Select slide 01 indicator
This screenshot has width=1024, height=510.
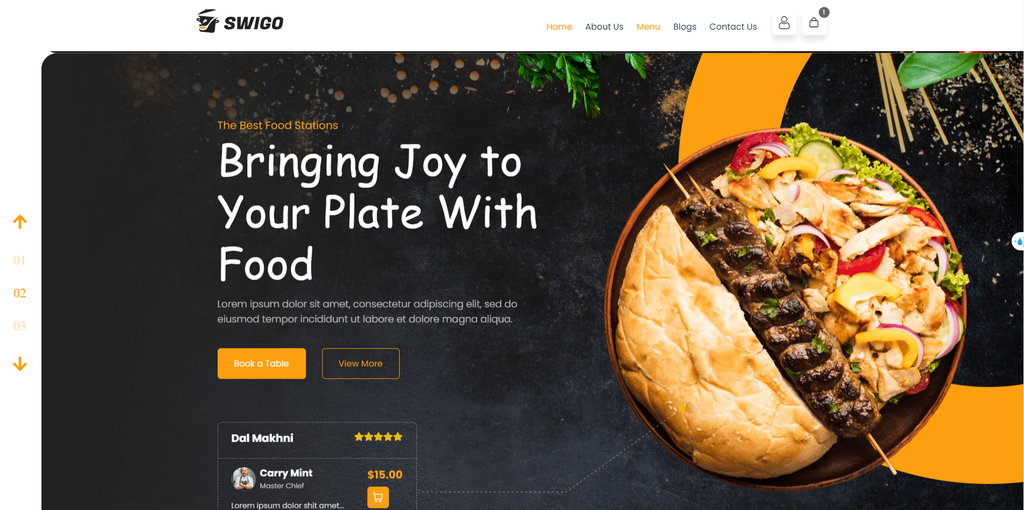(x=20, y=261)
